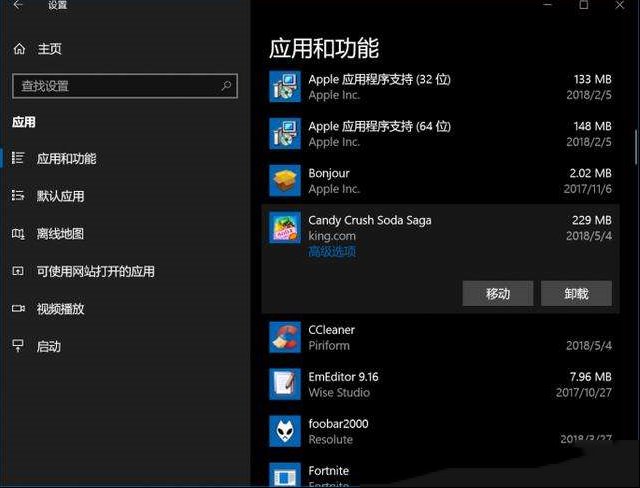Click the EmEditor 9.16 icon
This screenshot has height=488, width=640.
click(x=285, y=384)
